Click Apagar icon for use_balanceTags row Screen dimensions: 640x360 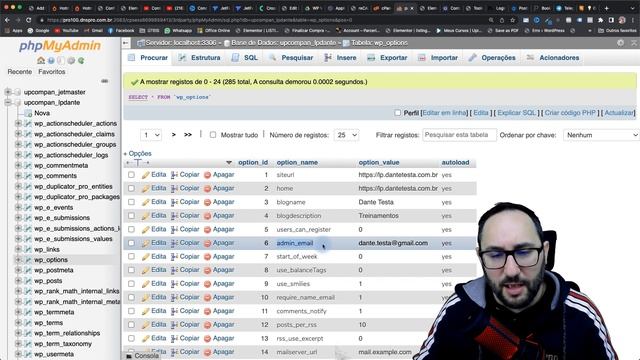[207, 270]
